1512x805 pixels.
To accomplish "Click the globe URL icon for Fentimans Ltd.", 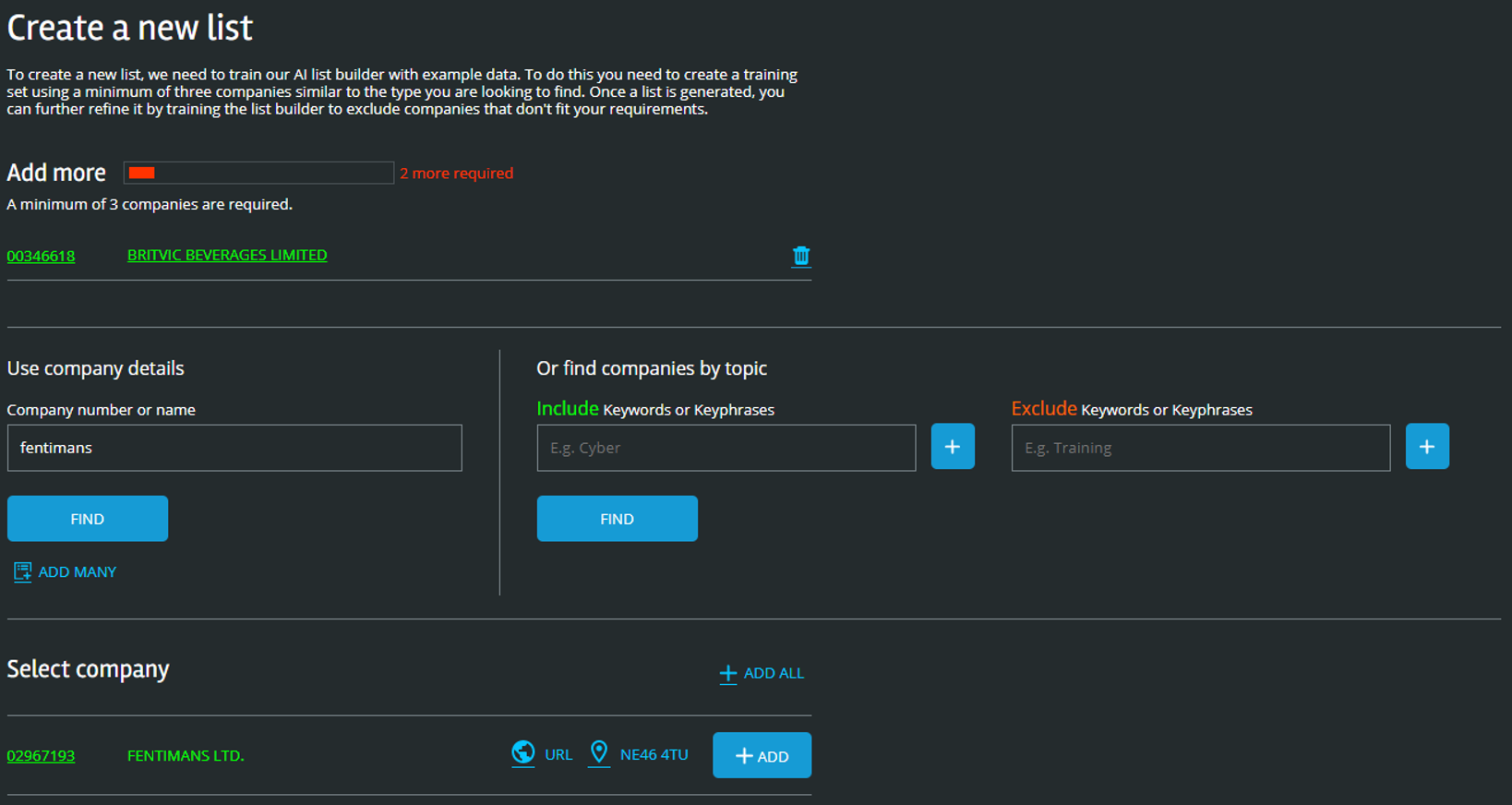I will point(523,753).
